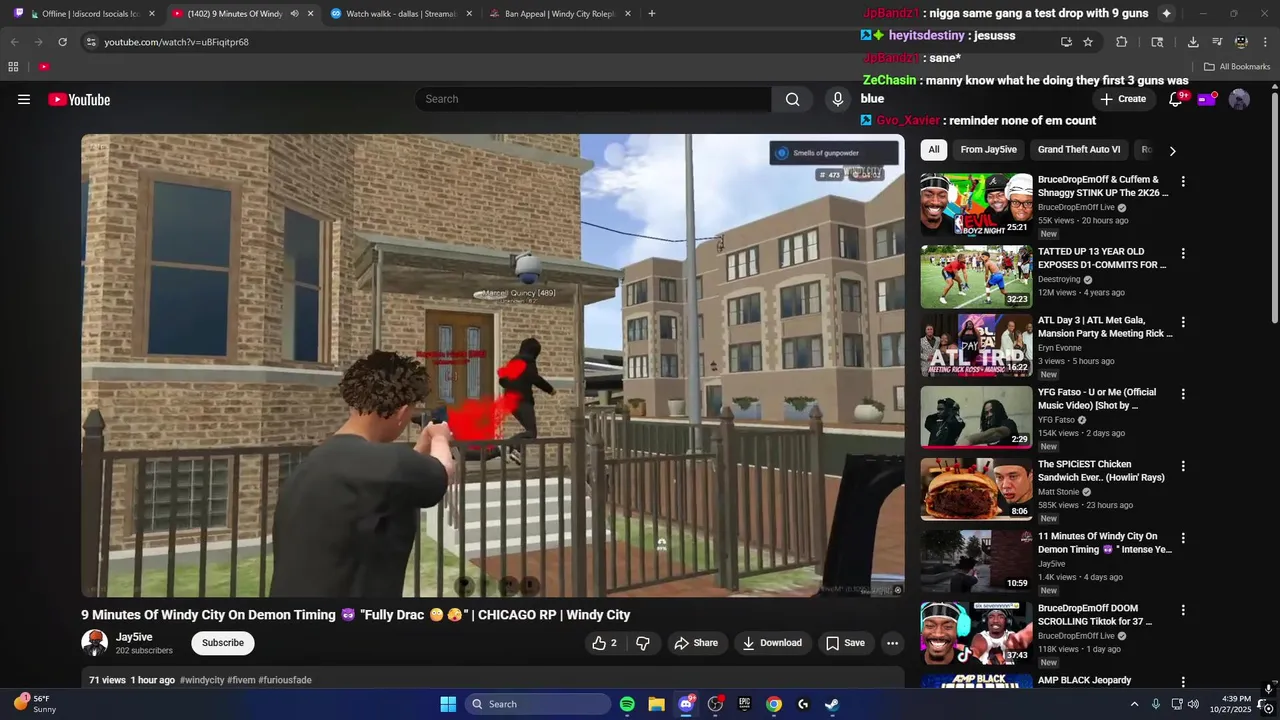Open YouTube notifications bell
This screenshot has width=1280, height=720.
[x=1176, y=99]
